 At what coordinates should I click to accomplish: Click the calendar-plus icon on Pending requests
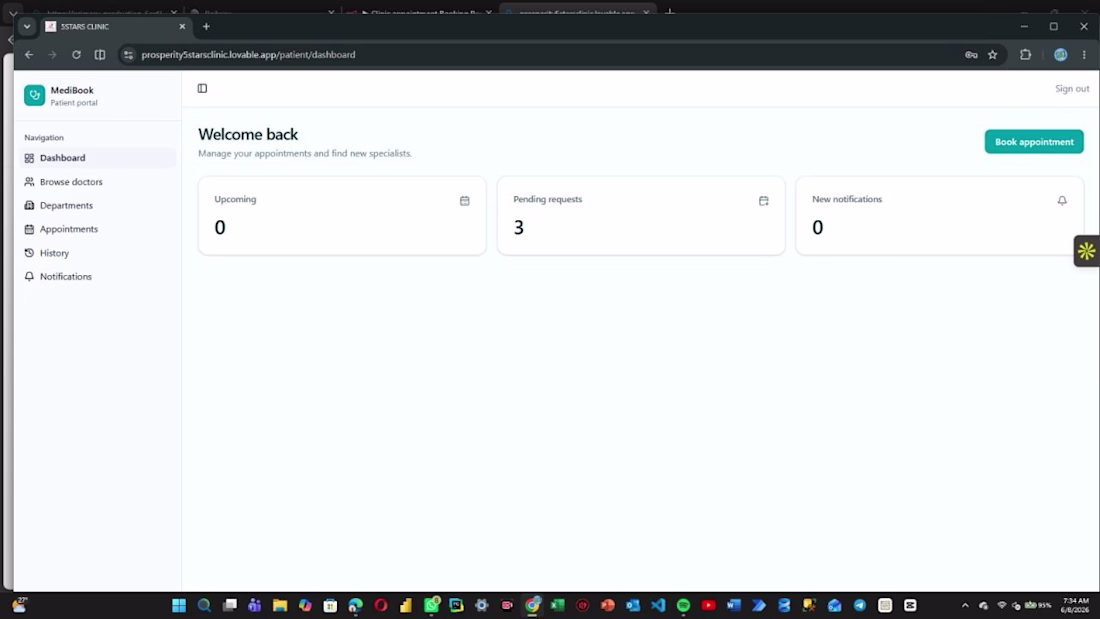tap(763, 201)
